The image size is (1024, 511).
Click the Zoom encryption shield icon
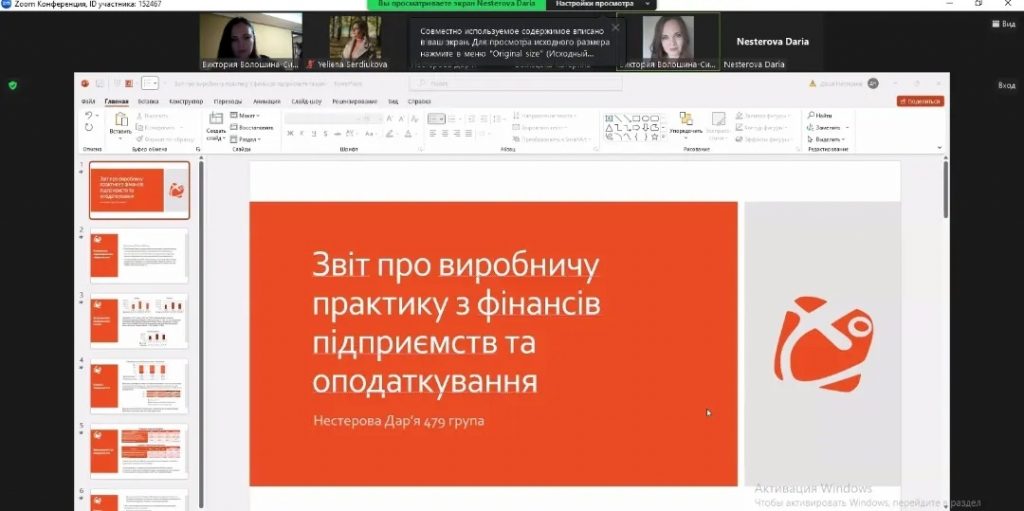click(12, 85)
